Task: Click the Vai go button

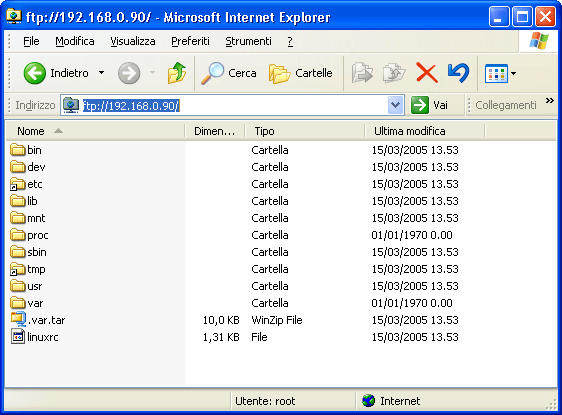Action: tap(430, 105)
